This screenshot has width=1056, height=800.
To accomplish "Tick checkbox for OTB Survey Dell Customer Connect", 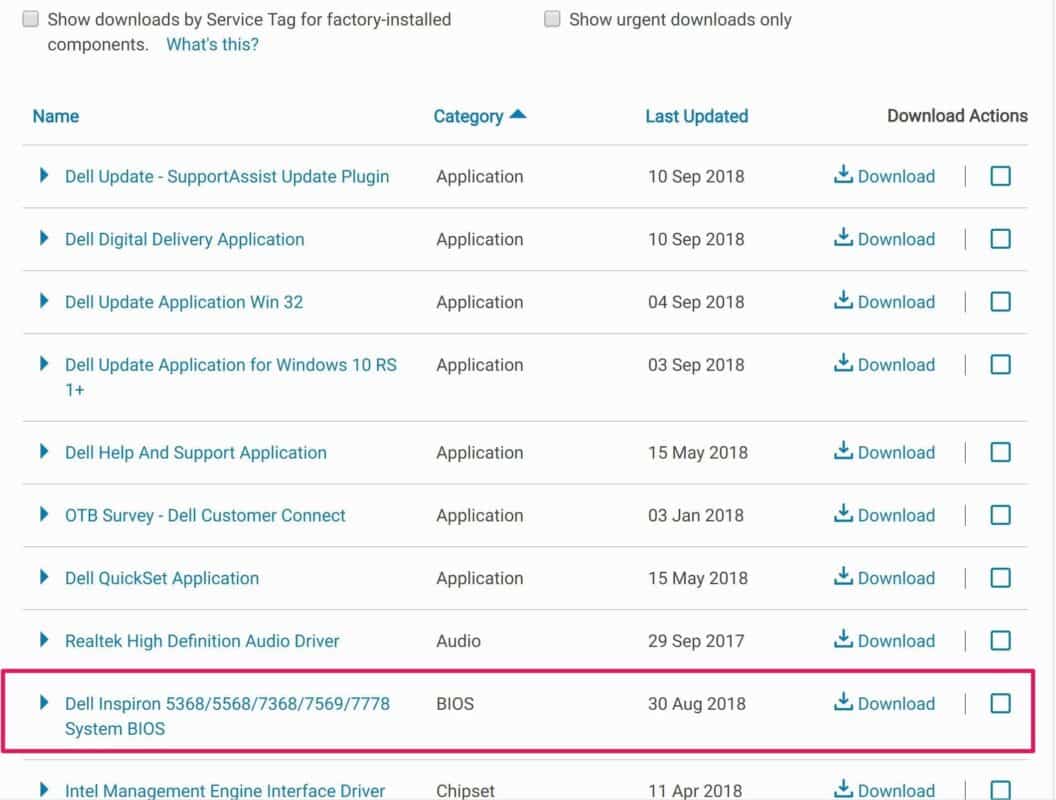I will pyautogui.click(x=1000, y=515).
